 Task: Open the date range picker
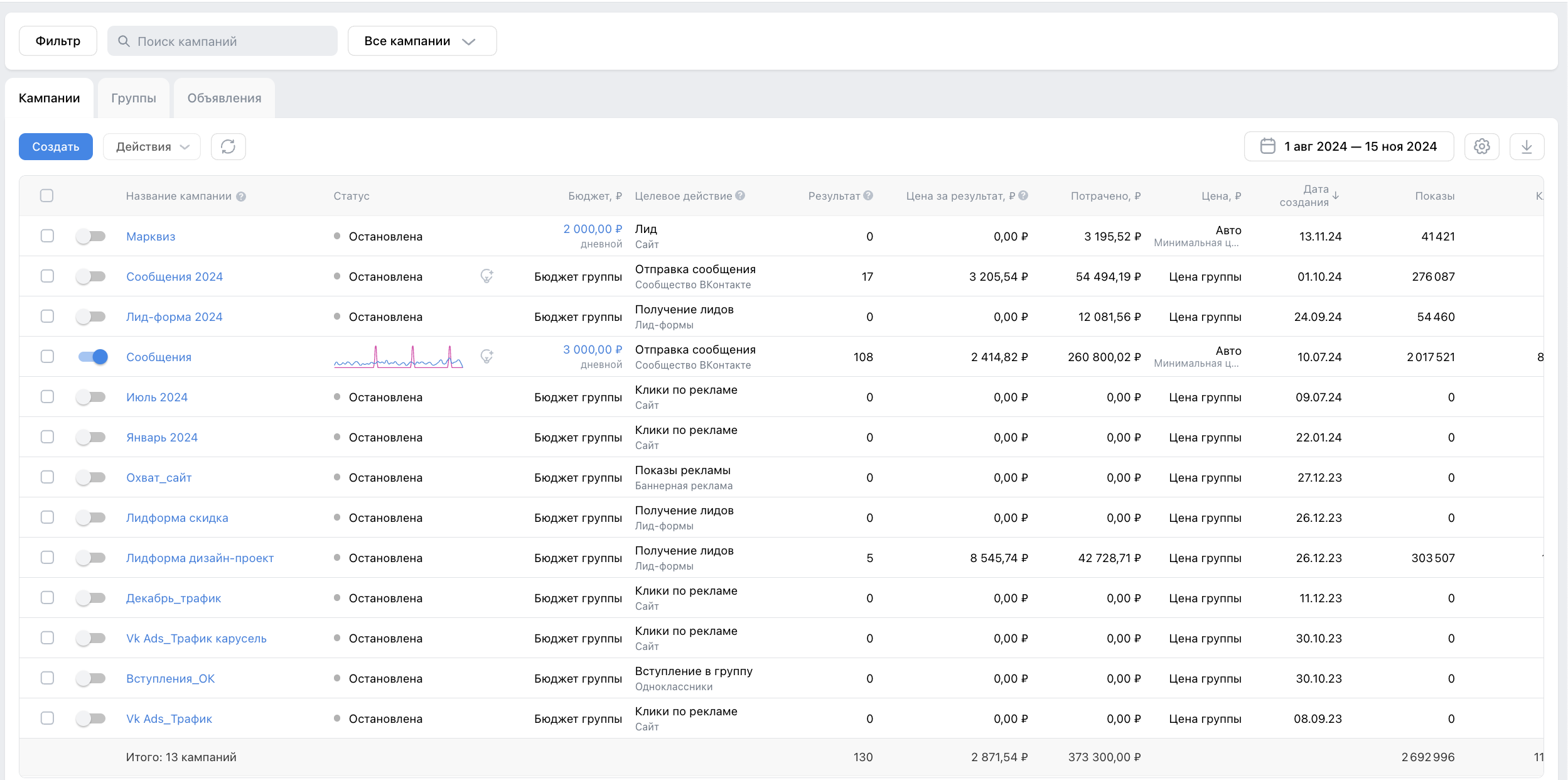pyautogui.click(x=1348, y=146)
